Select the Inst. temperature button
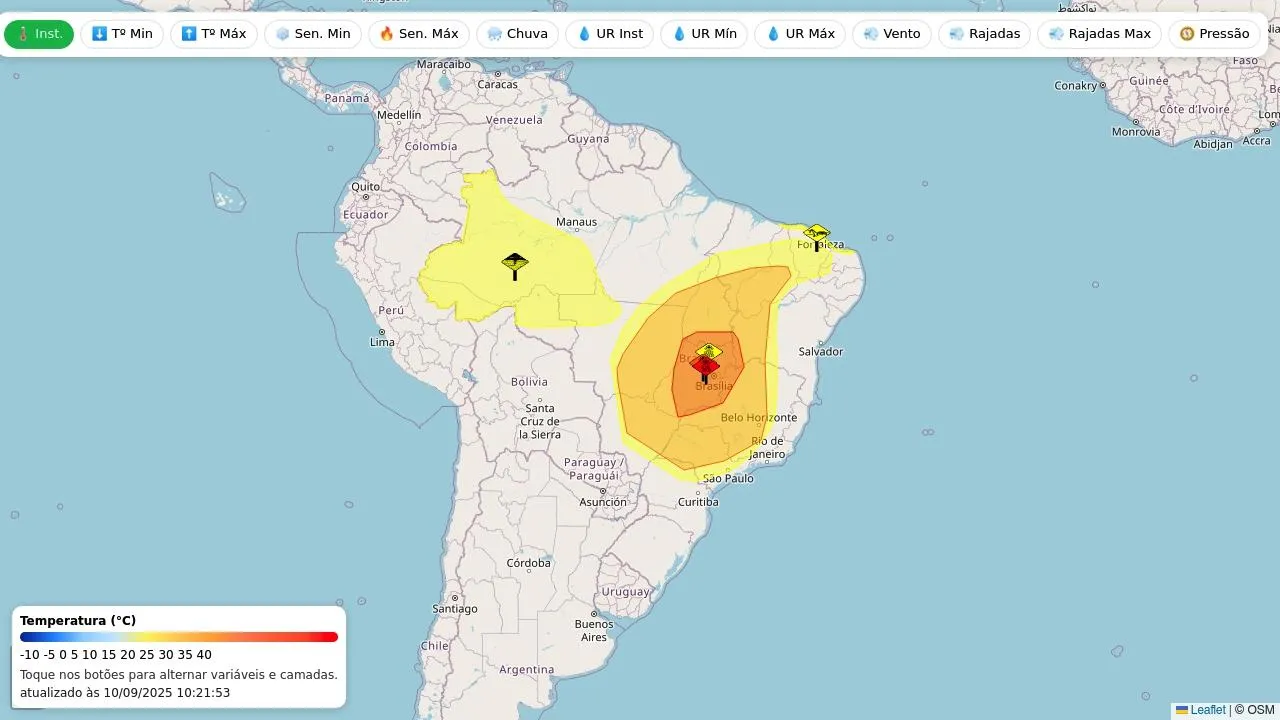The width and height of the screenshot is (1280, 720). click(39, 34)
